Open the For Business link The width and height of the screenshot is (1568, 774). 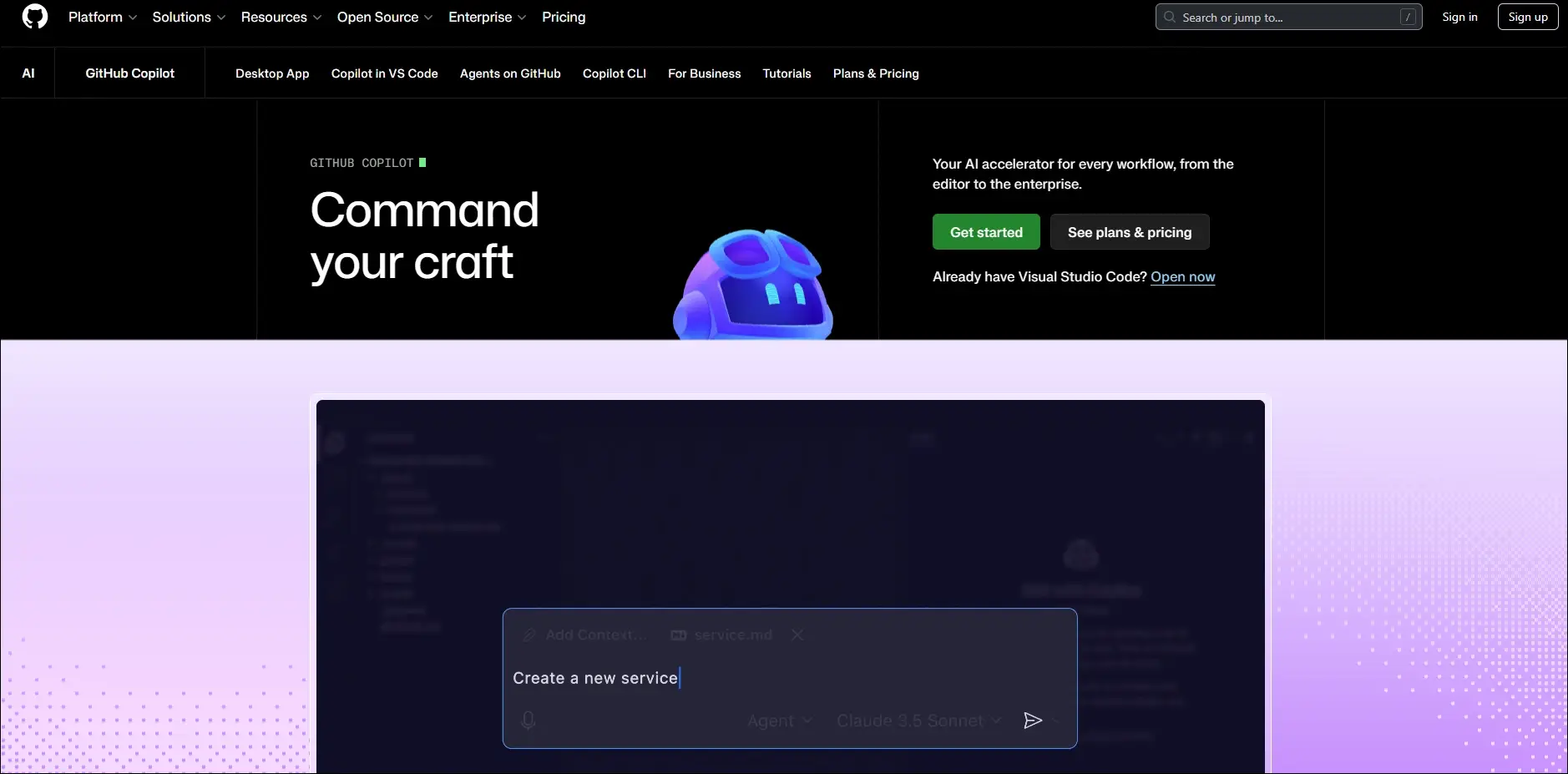pyautogui.click(x=704, y=73)
